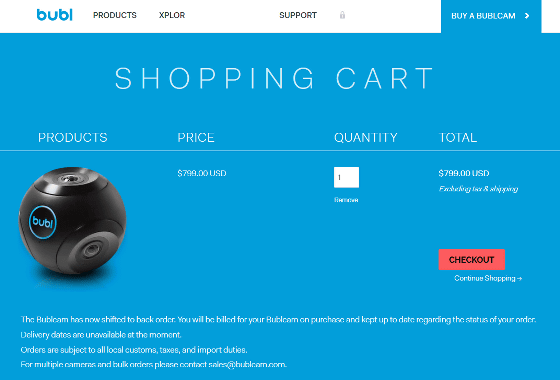Image resolution: width=560 pixels, height=380 pixels.
Task: Open the PRODUCTS navigation menu
Action: 115,15
